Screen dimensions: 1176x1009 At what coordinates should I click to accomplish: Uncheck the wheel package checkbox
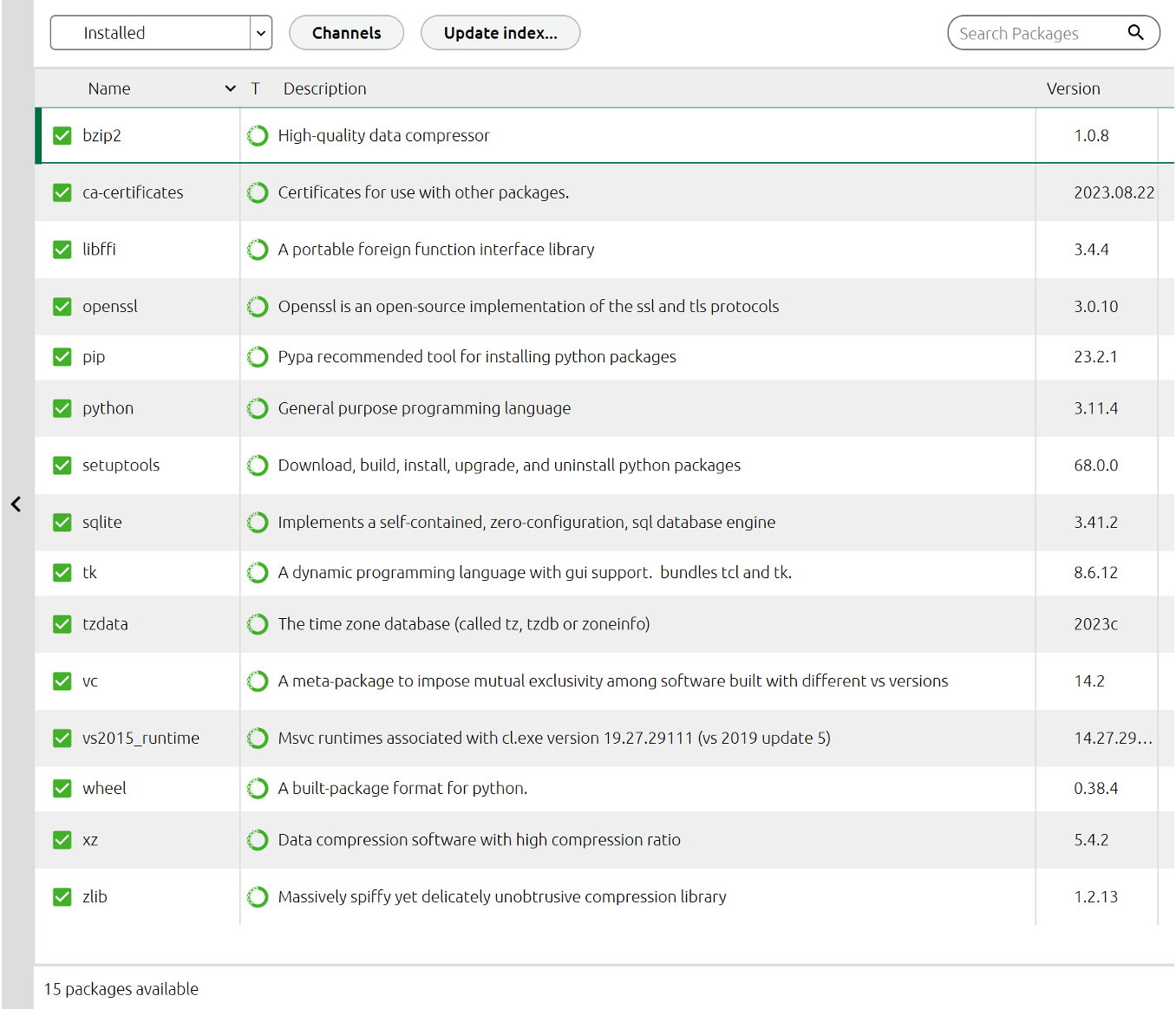point(62,789)
